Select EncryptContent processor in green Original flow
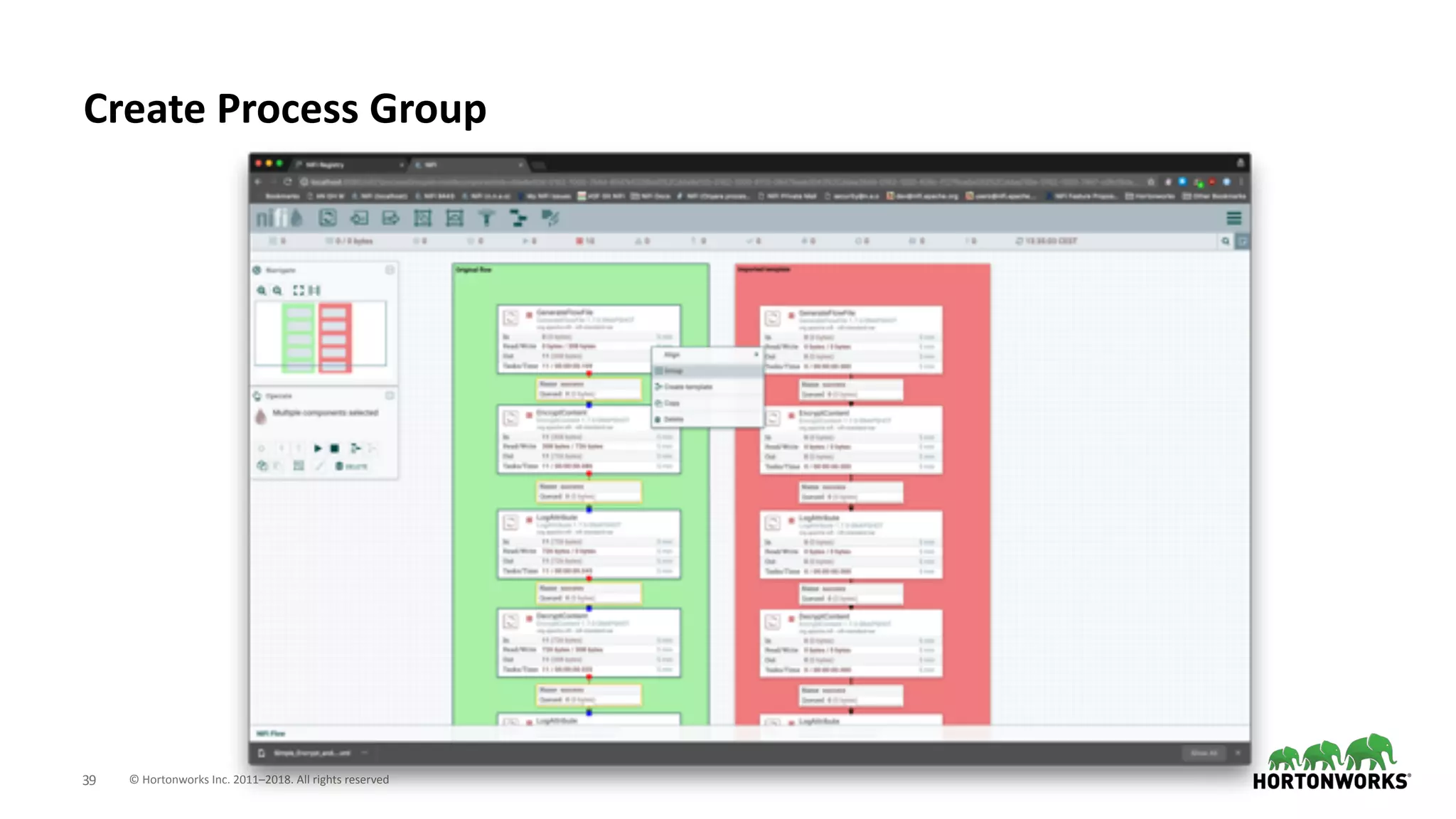Viewport: 1456px width, 819px height. point(589,439)
